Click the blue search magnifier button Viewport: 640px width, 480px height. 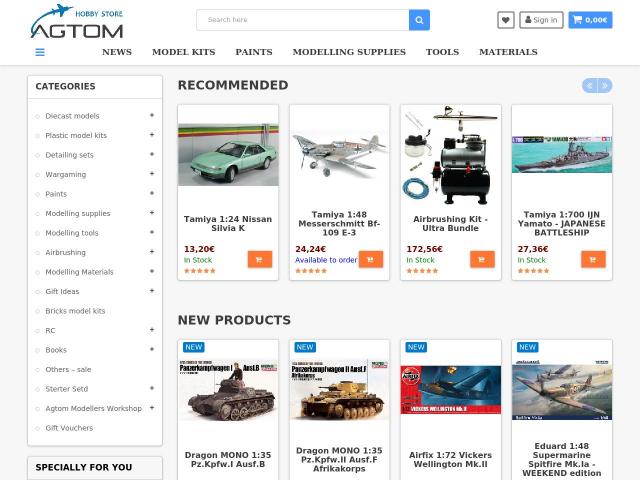[x=419, y=20]
